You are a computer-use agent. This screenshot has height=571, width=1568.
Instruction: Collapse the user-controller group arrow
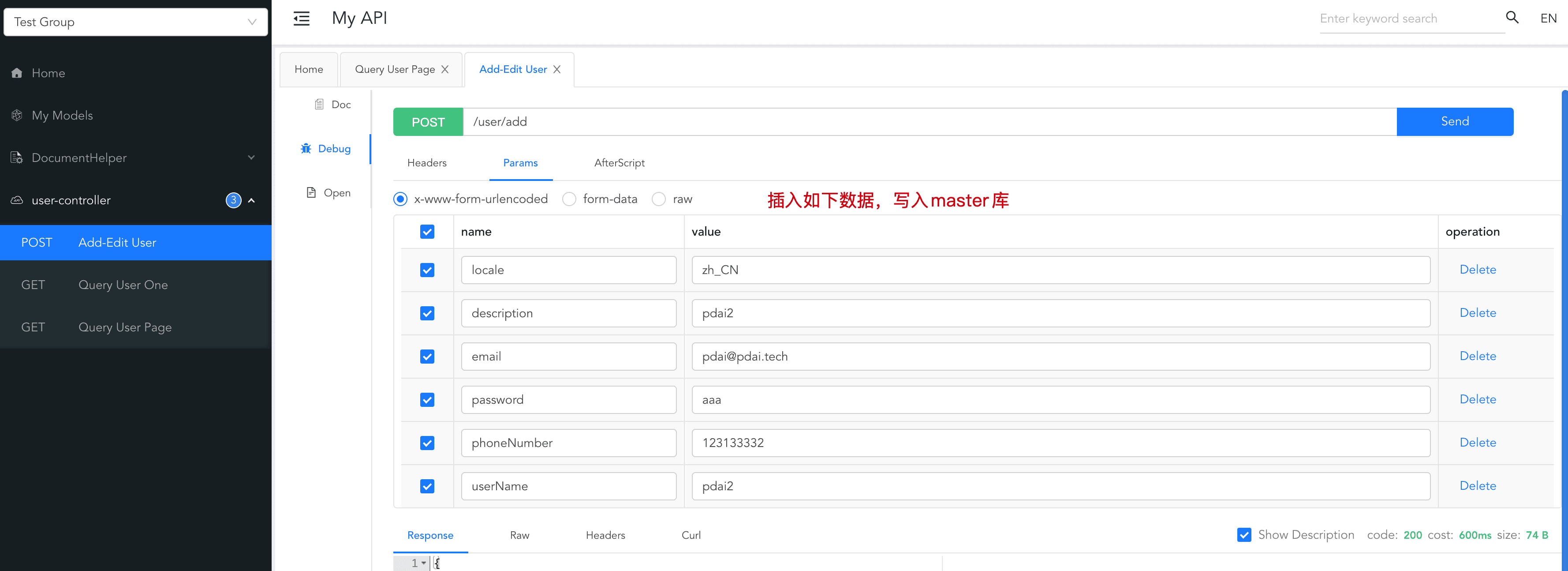point(251,200)
